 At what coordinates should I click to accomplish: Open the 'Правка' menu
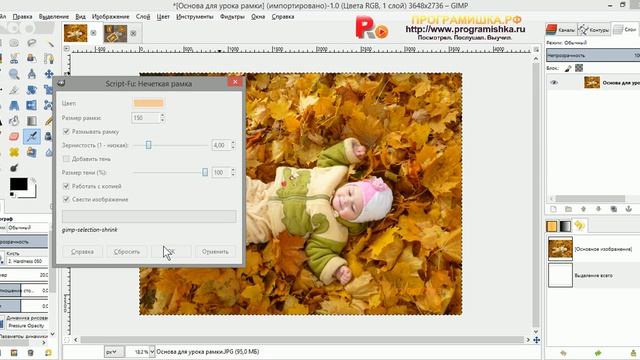click(x=22, y=17)
